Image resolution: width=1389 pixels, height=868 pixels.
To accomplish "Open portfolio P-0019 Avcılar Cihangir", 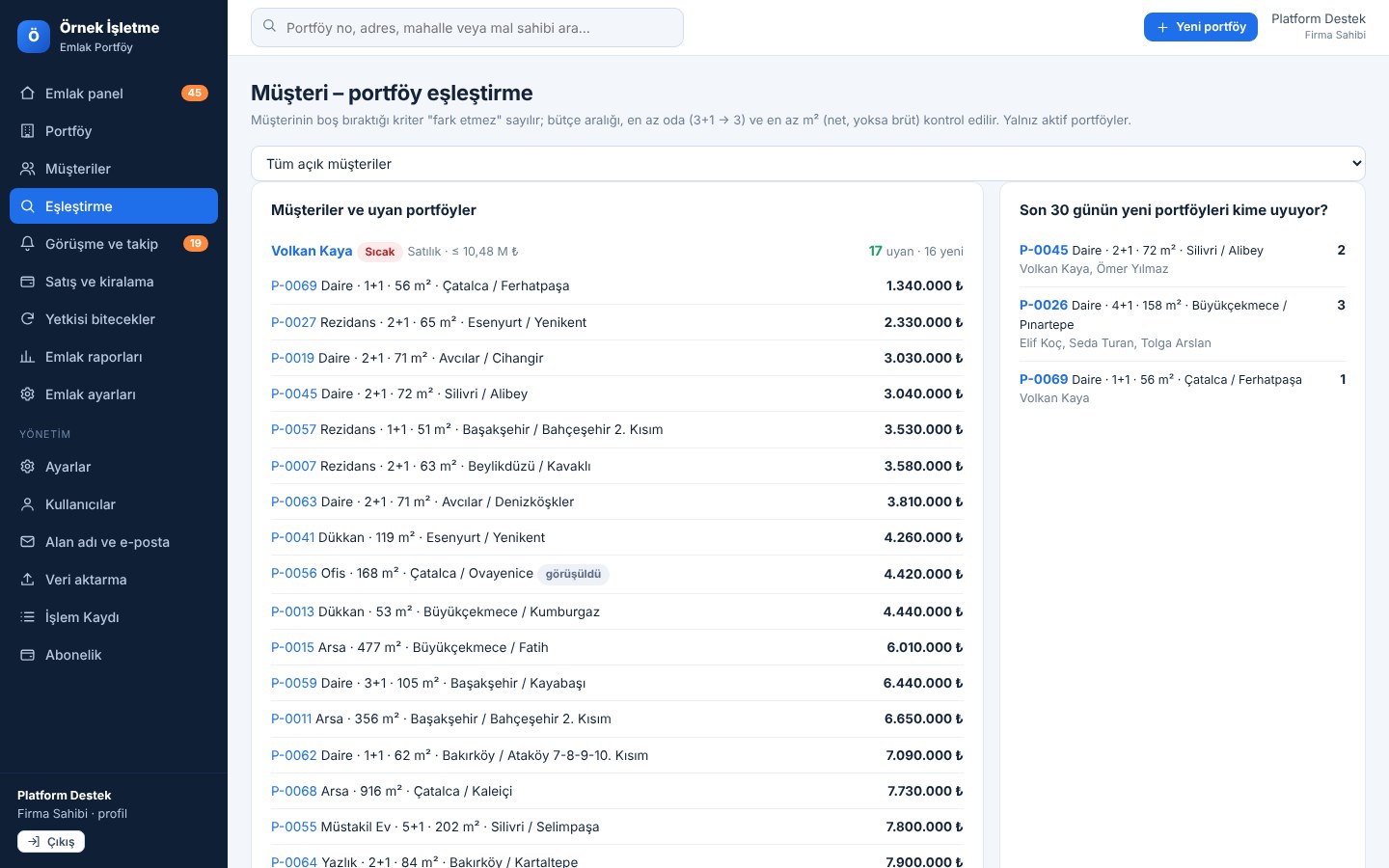I will [x=292, y=358].
